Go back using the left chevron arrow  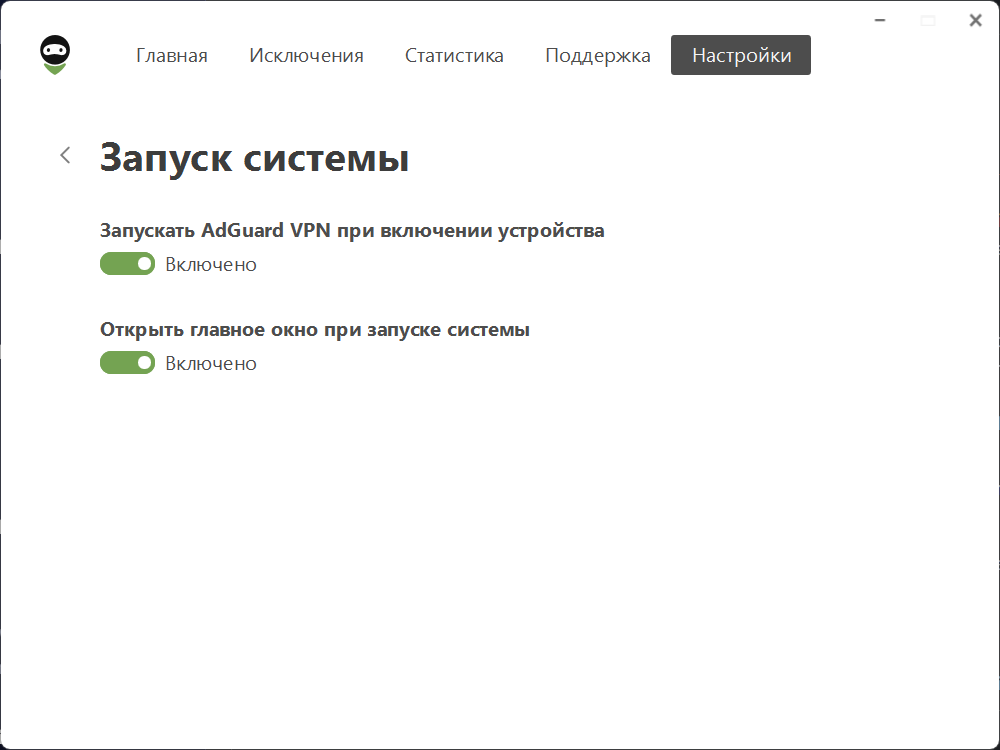coord(66,155)
